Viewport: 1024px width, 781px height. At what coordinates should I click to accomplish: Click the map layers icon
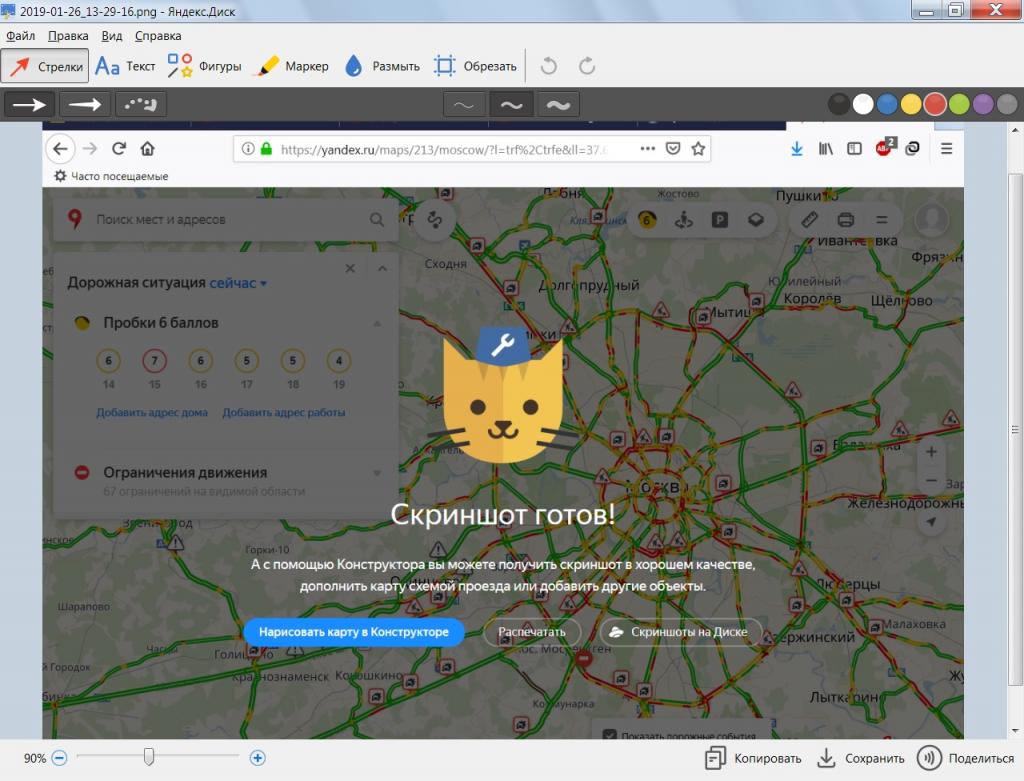(x=756, y=220)
